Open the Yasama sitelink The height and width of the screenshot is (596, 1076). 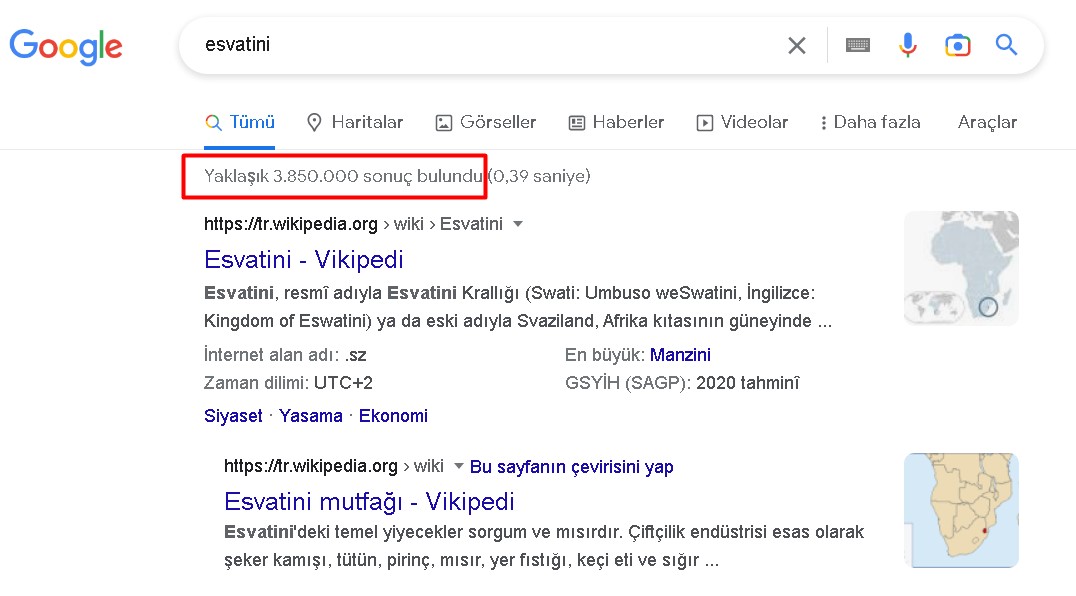310,416
